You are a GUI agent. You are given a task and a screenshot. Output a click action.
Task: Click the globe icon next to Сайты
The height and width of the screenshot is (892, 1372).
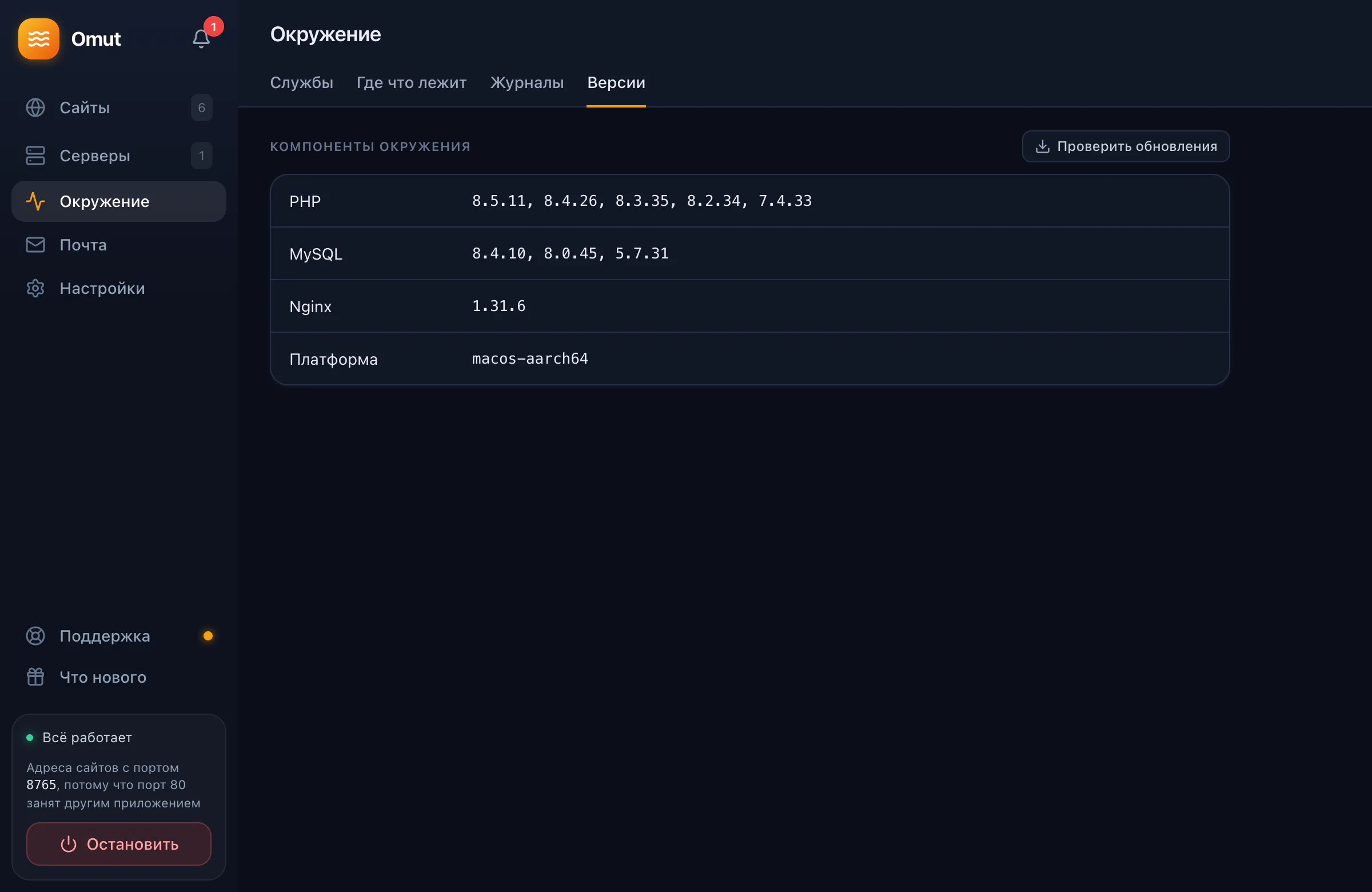click(x=35, y=108)
